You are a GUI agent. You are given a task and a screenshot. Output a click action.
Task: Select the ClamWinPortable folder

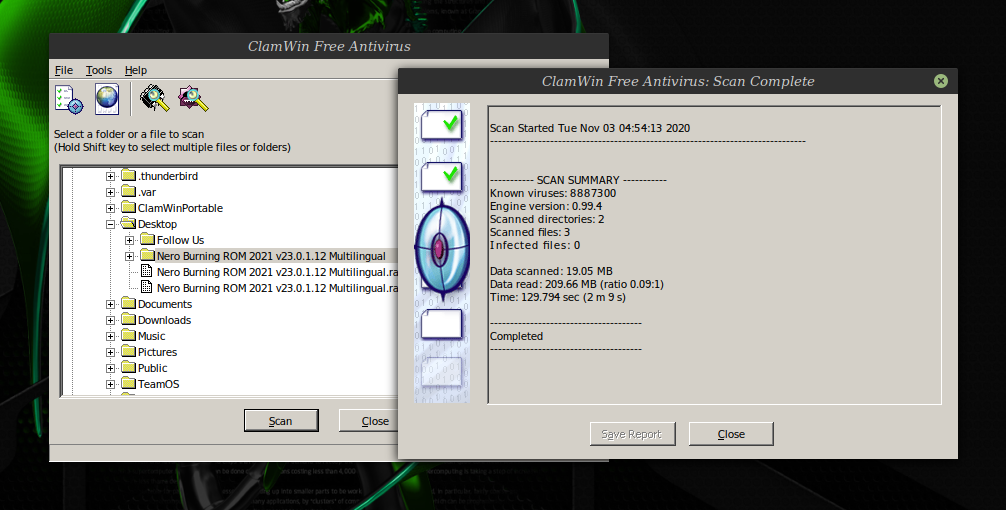(x=180, y=208)
